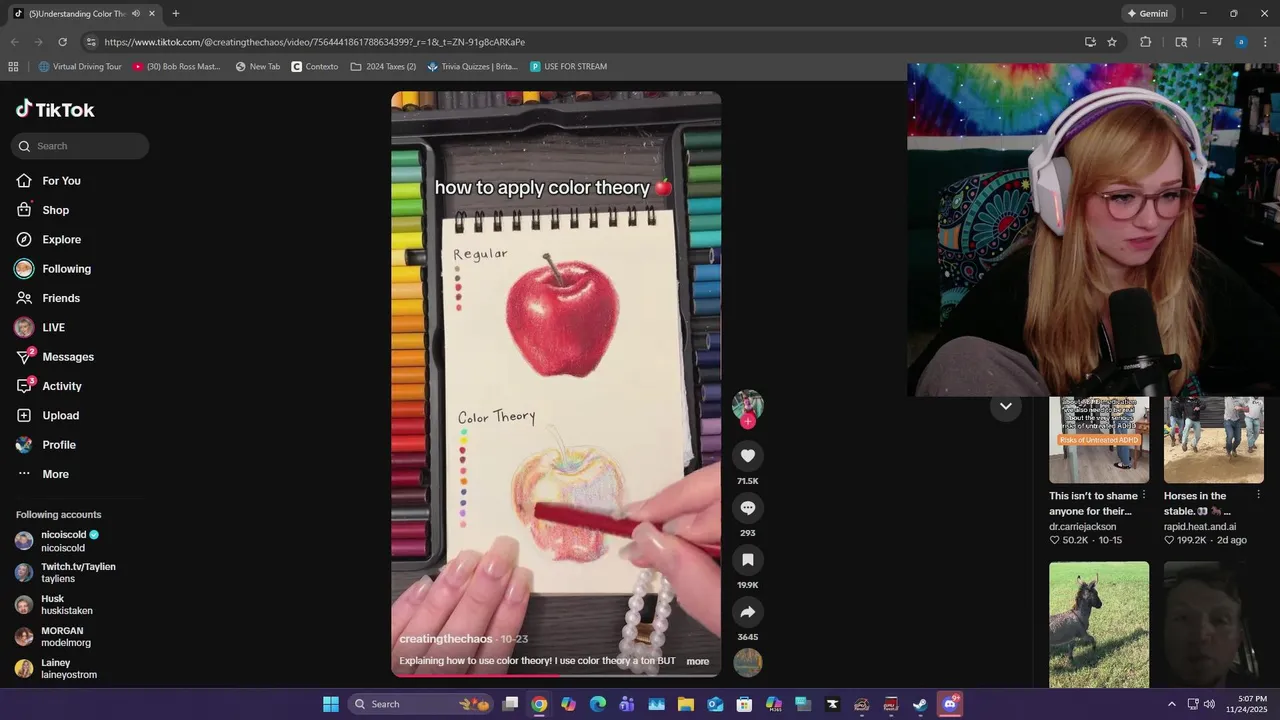Viewport: 1280px width, 720px height.
Task: Open dr.carriejackson author link
Action: (x=1082, y=526)
